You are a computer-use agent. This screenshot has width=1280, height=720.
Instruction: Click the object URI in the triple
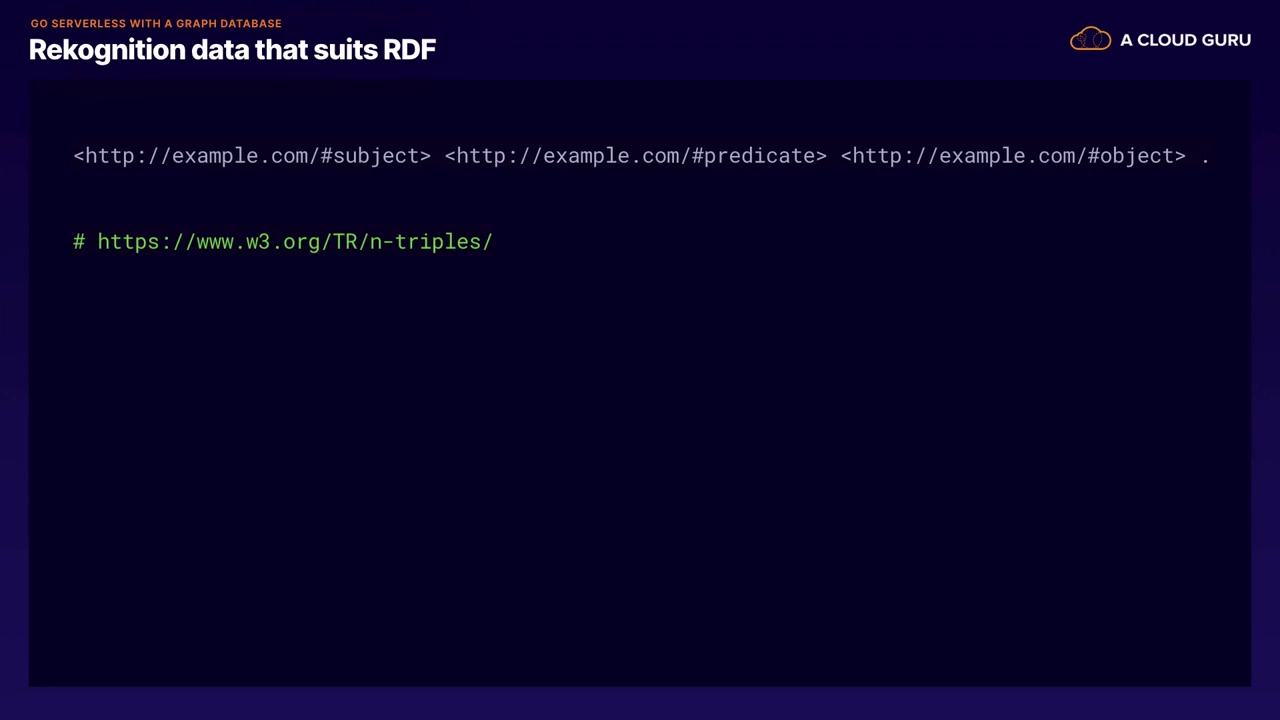[1012, 156]
